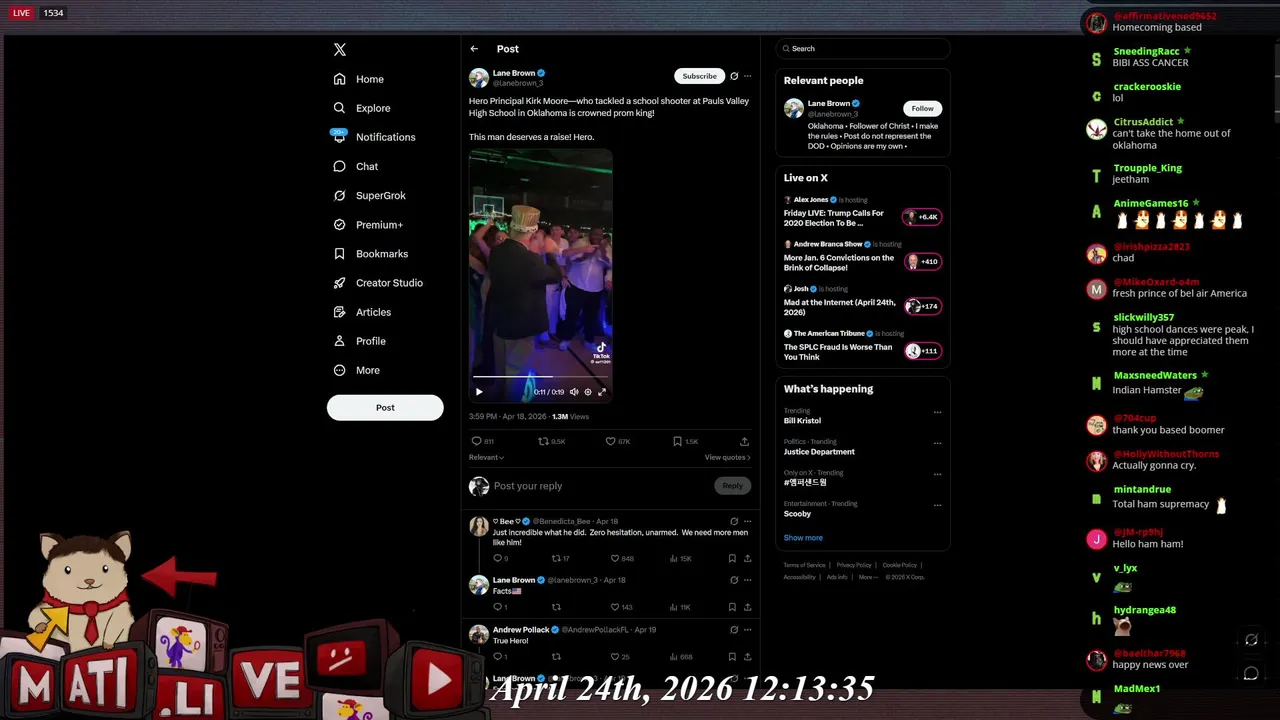The height and width of the screenshot is (720, 1280).
Task: Open Notifications in the sidebar
Action: click(x=374, y=137)
